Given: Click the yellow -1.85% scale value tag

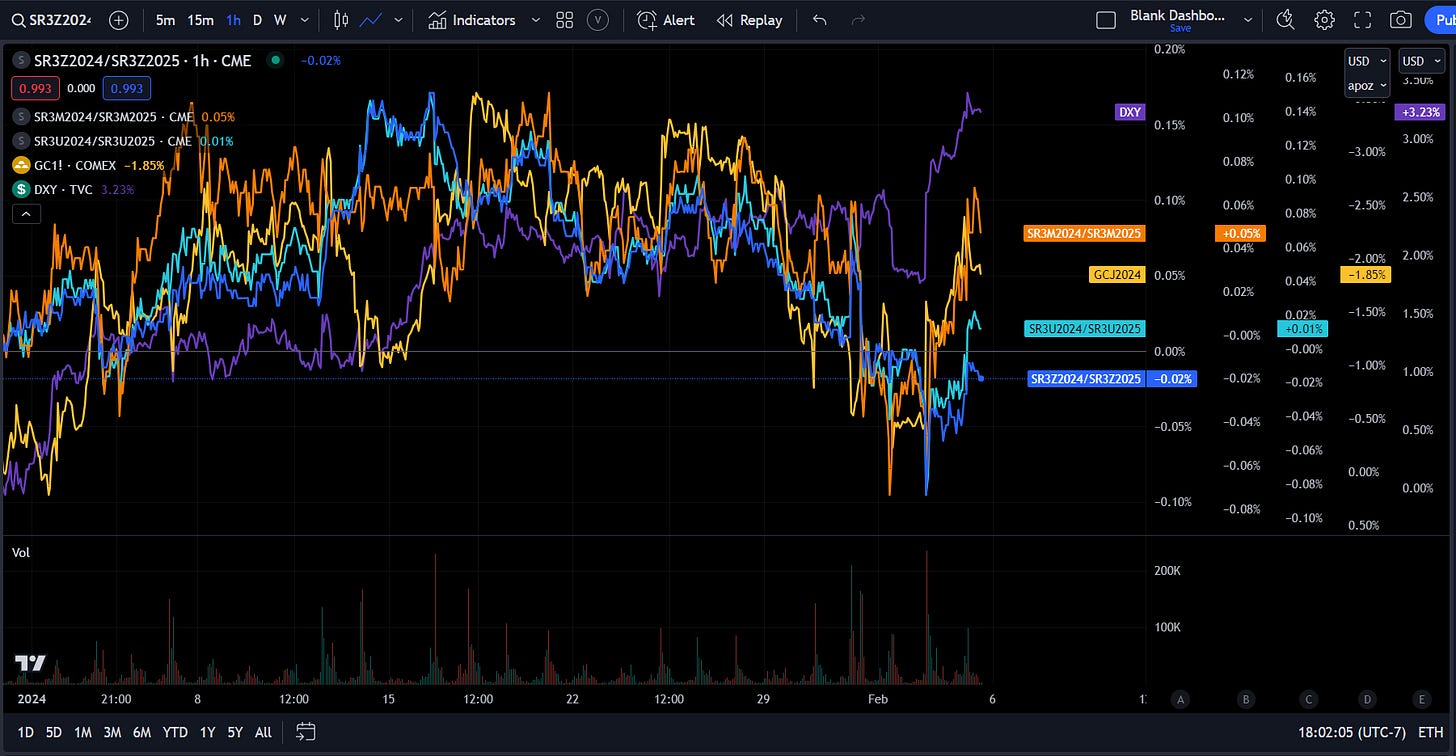Looking at the screenshot, I should pyautogui.click(x=1365, y=274).
